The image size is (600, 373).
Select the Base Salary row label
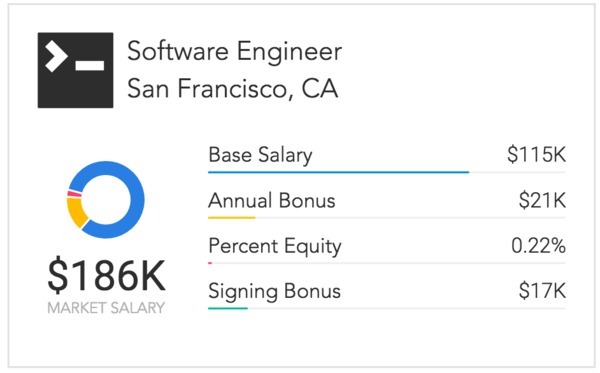pyautogui.click(x=260, y=155)
